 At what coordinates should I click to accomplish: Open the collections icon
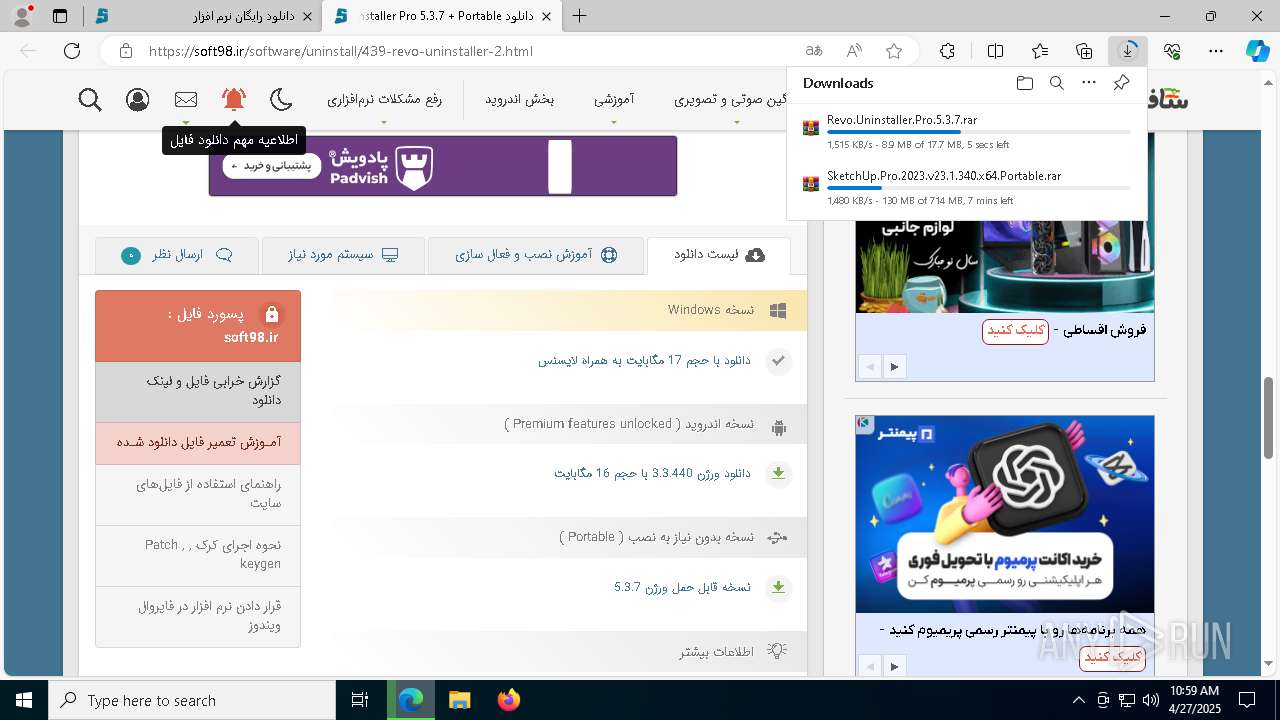[1084, 51]
